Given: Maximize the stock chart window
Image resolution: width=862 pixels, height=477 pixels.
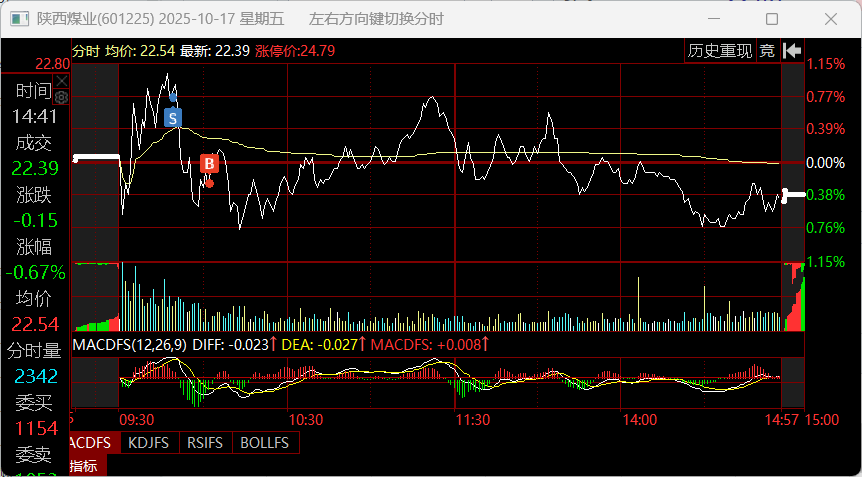Looking at the screenshot, I should click(x=771, y=19).
